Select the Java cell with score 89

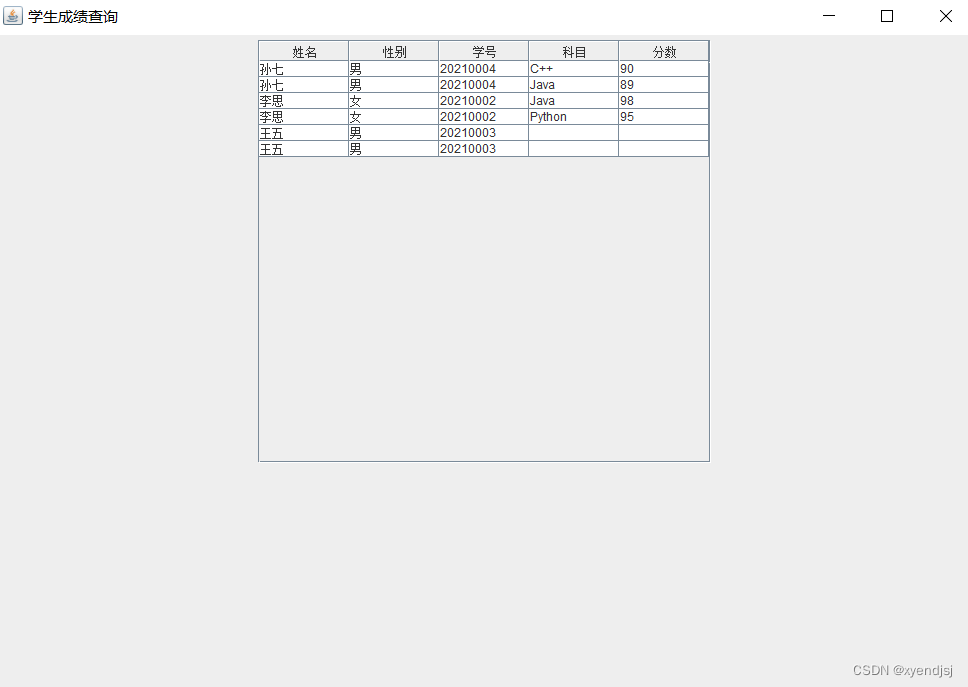574,85
